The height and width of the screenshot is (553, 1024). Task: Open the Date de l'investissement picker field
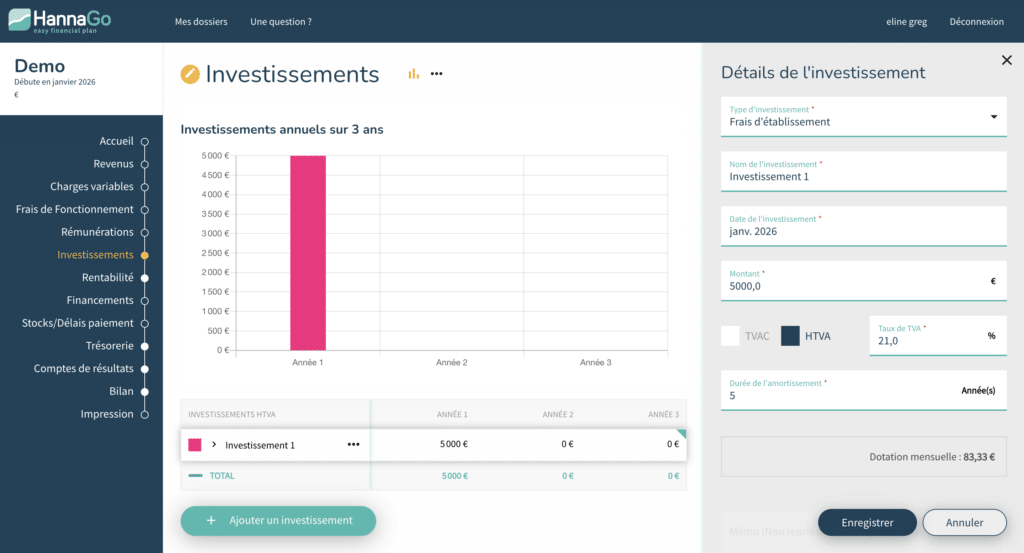click(x=863, y=226)
